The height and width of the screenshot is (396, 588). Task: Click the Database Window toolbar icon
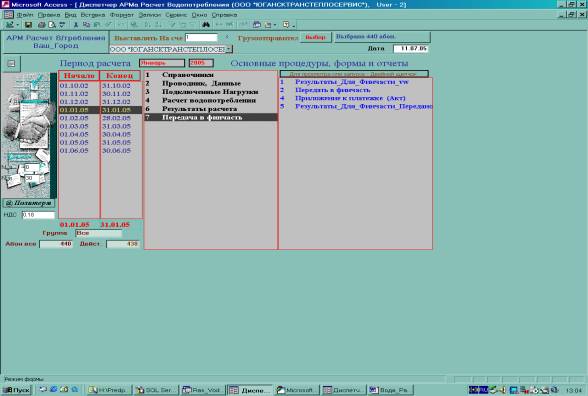click(x=257, y=25)
